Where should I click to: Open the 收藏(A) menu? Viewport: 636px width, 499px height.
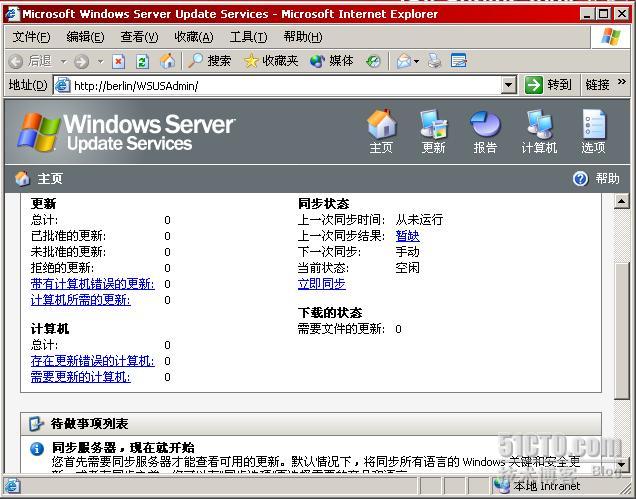[x=193, y=37]
